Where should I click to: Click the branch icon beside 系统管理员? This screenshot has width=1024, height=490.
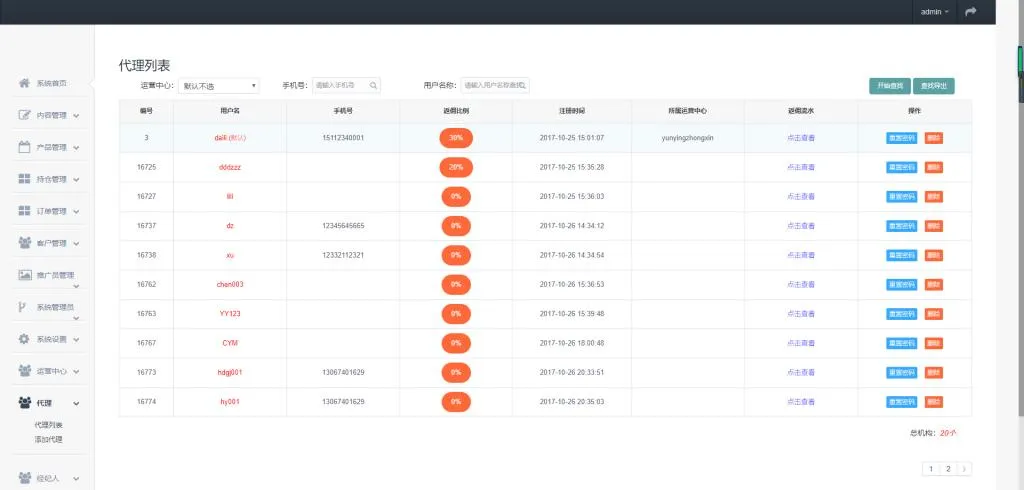coord(23,307)
